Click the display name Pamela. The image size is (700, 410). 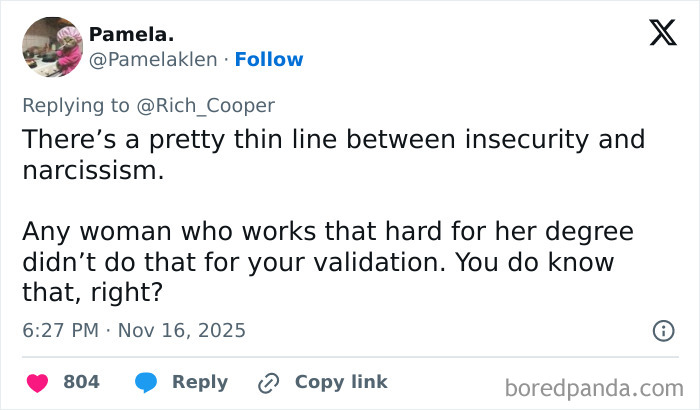pyautogui.click(x=125, y=35)
